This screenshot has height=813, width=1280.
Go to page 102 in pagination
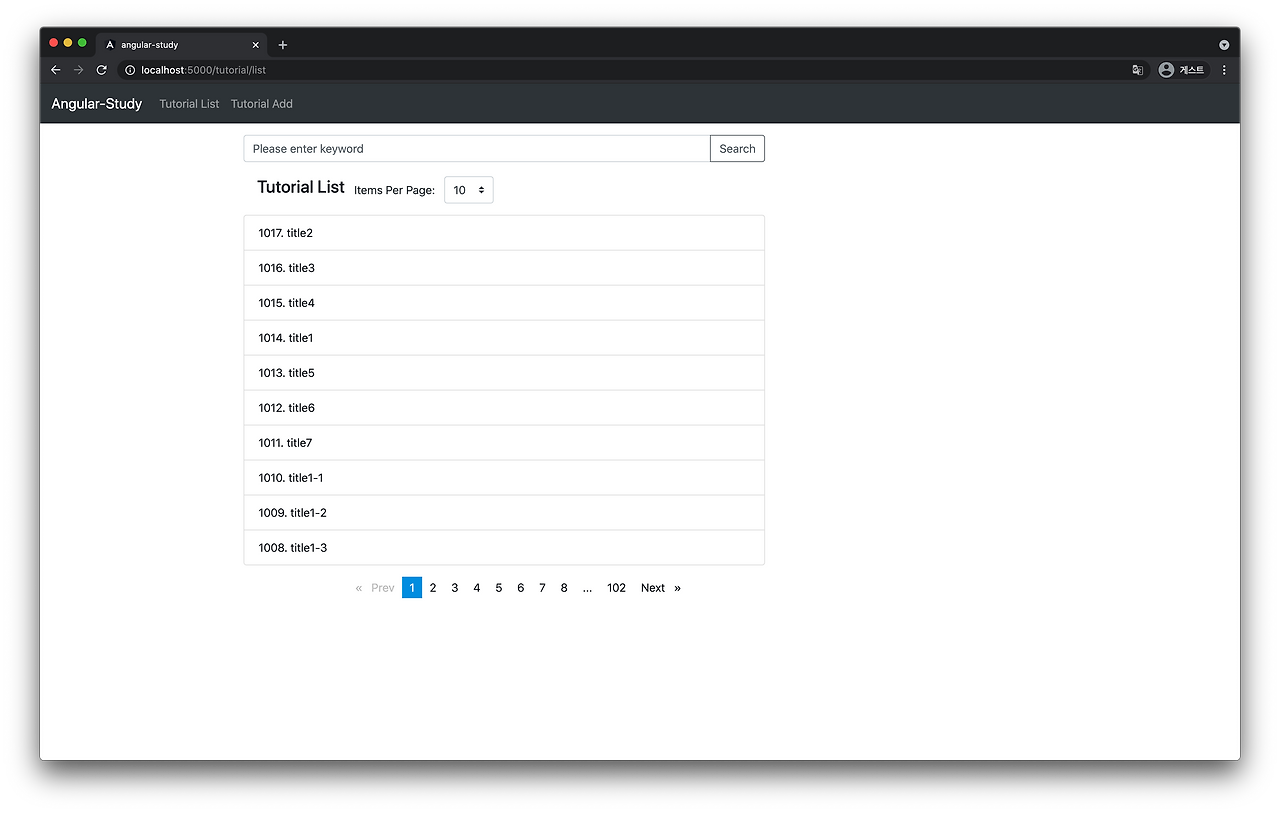(616, 587)
